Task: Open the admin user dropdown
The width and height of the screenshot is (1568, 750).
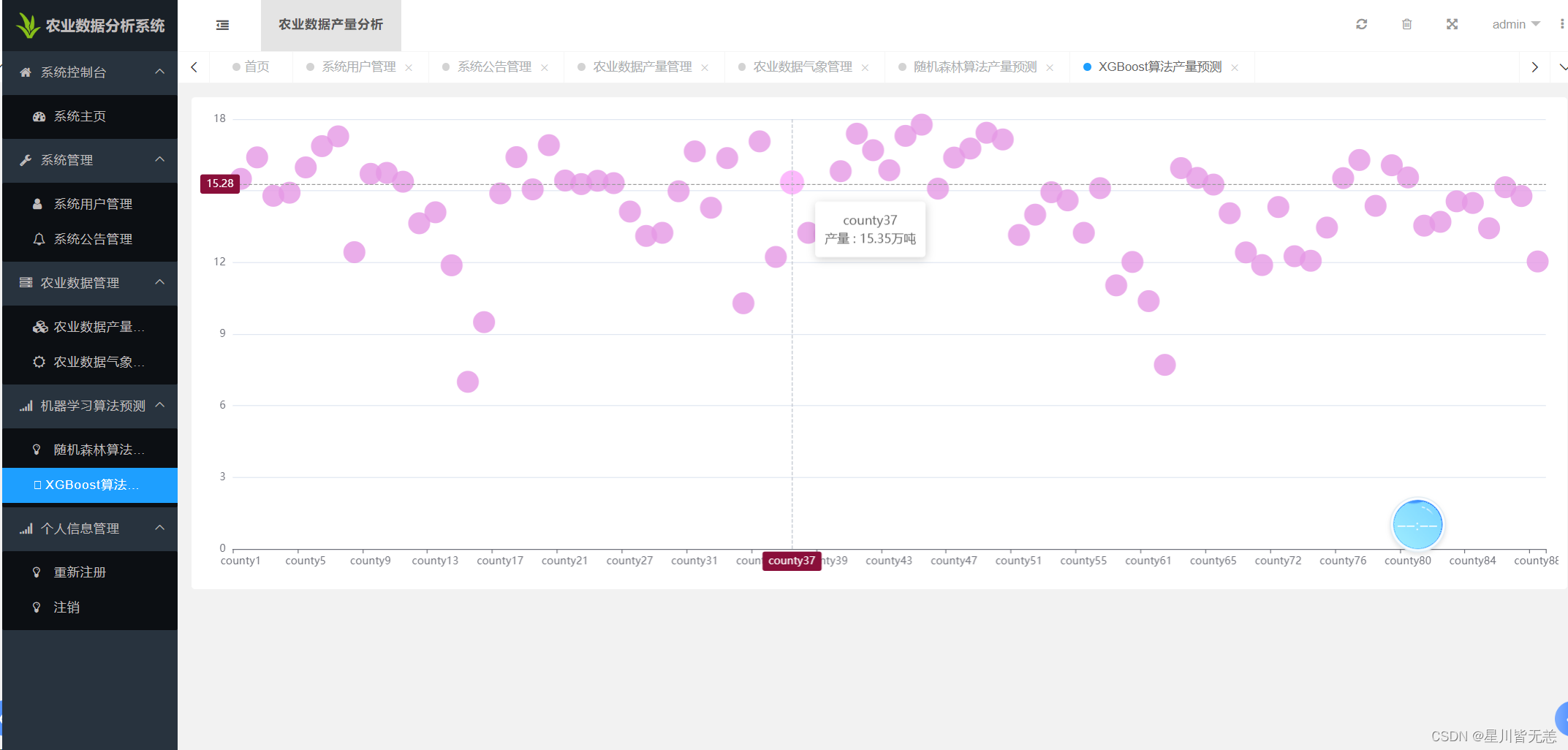Action: (x=1515, y=24)
